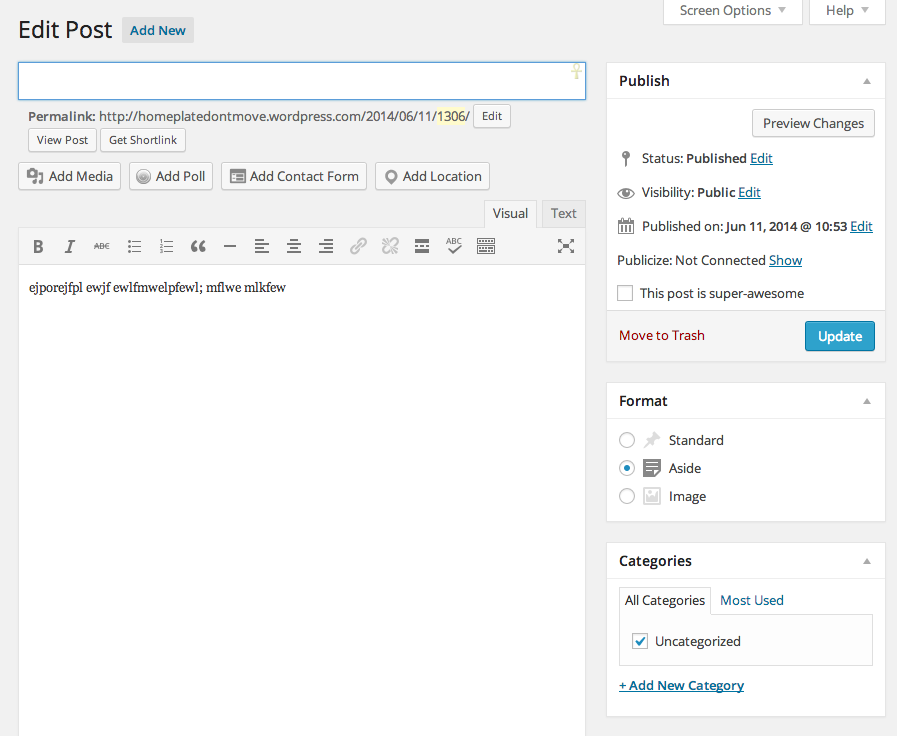Enter distraction-free fullscreen writing mode
897x736 pixels.
(x=566, y=246)
